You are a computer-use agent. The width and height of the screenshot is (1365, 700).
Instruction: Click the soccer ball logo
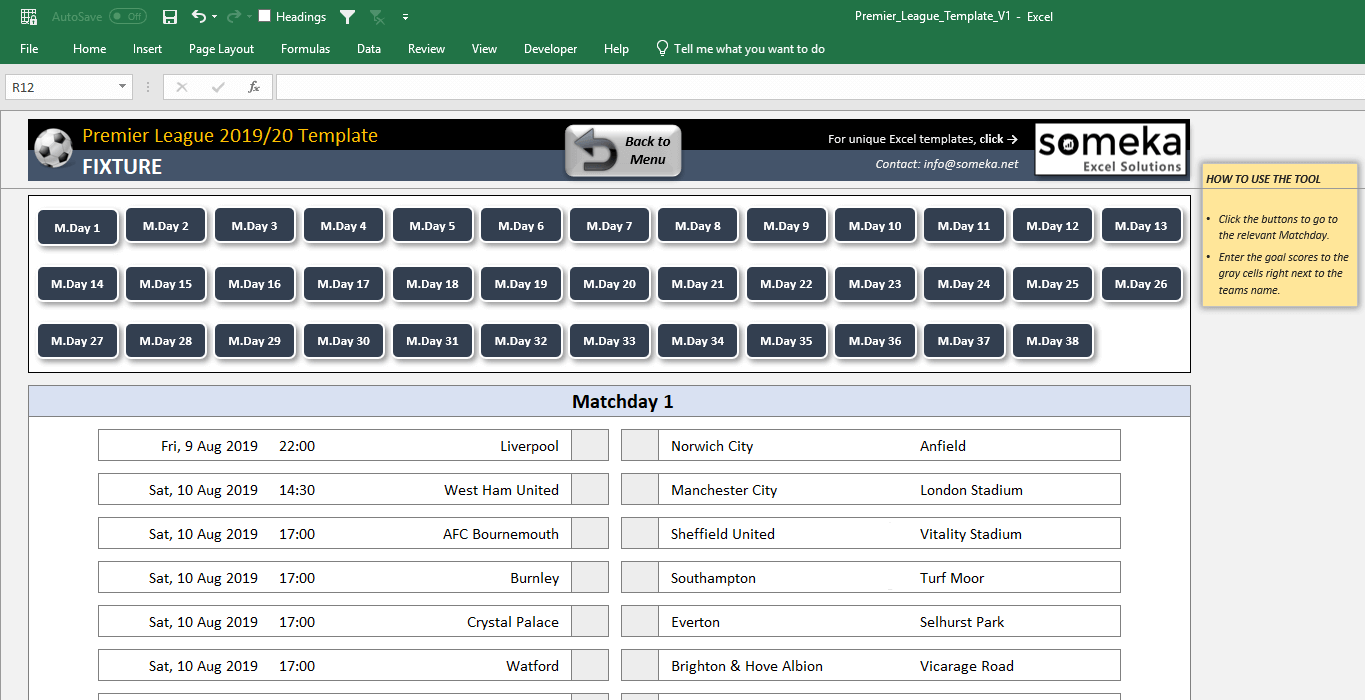53,149
